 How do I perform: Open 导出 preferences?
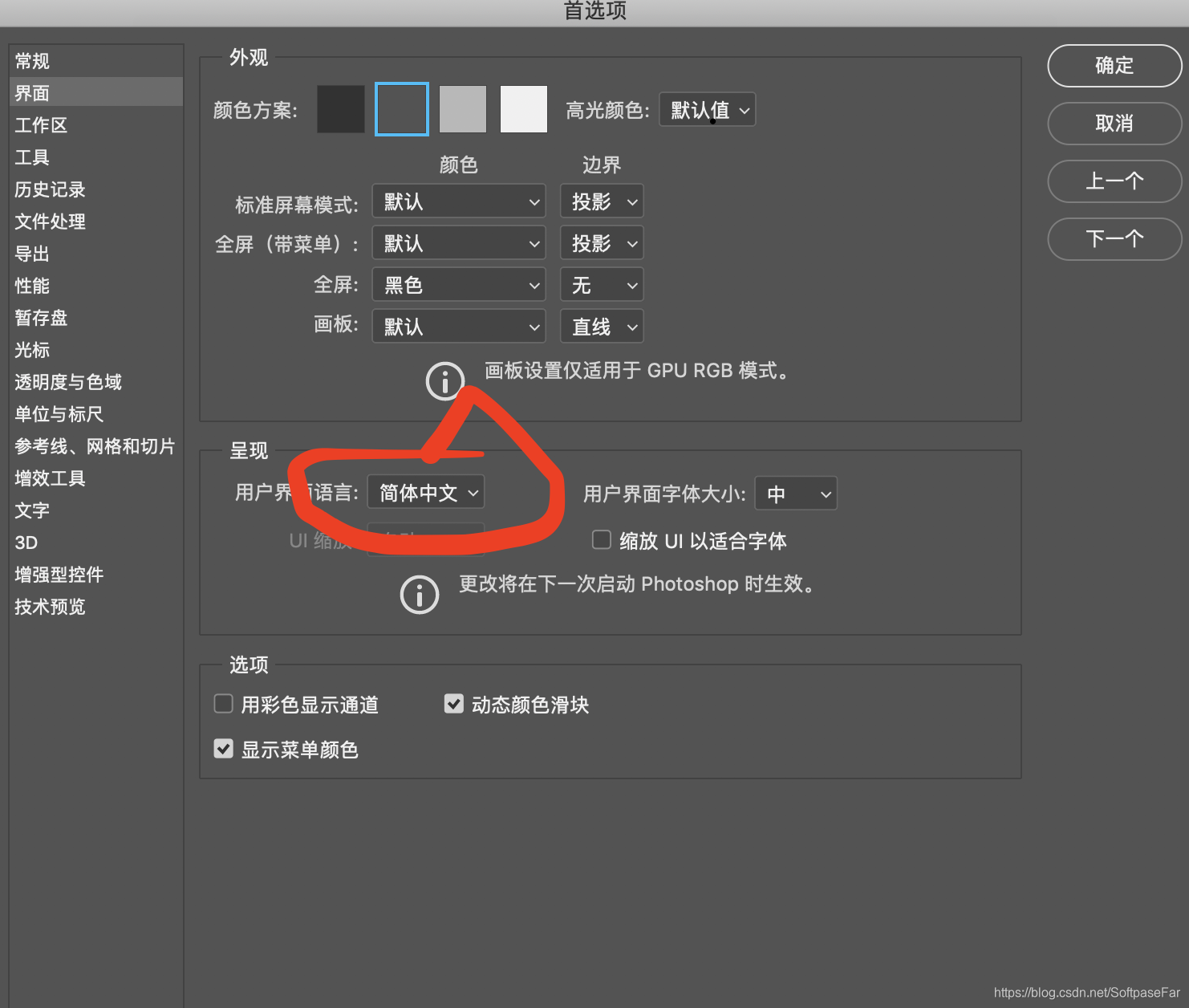click(x=96, y=254)
